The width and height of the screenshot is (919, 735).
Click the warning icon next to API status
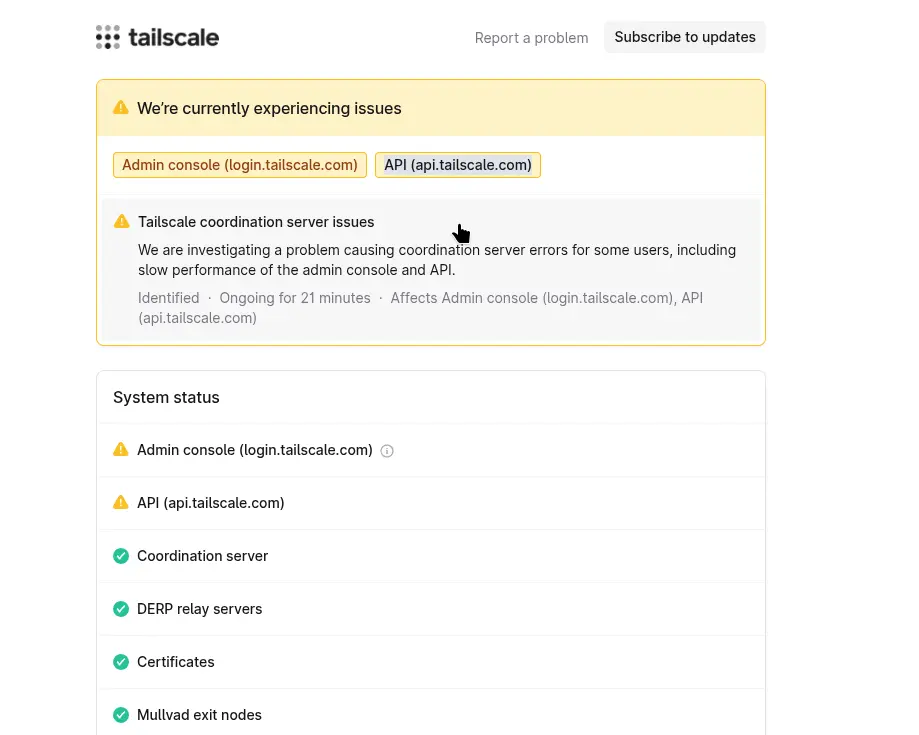pos(121,502)
